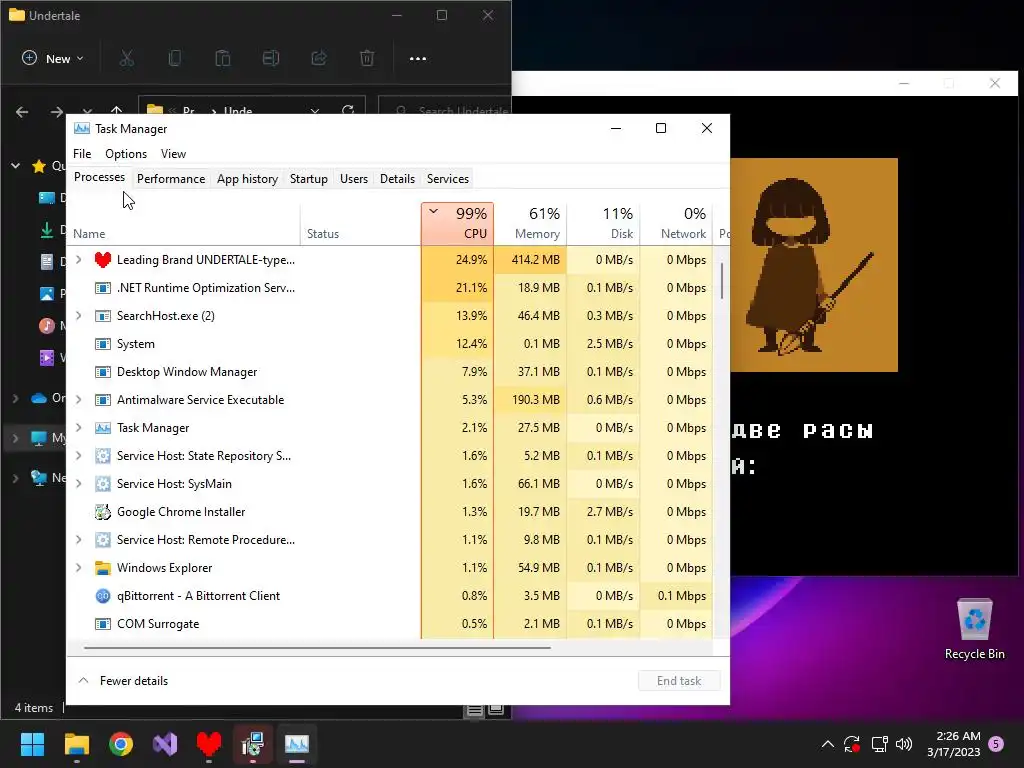Expand the Antimalware Service Executable row

(79, 400)
